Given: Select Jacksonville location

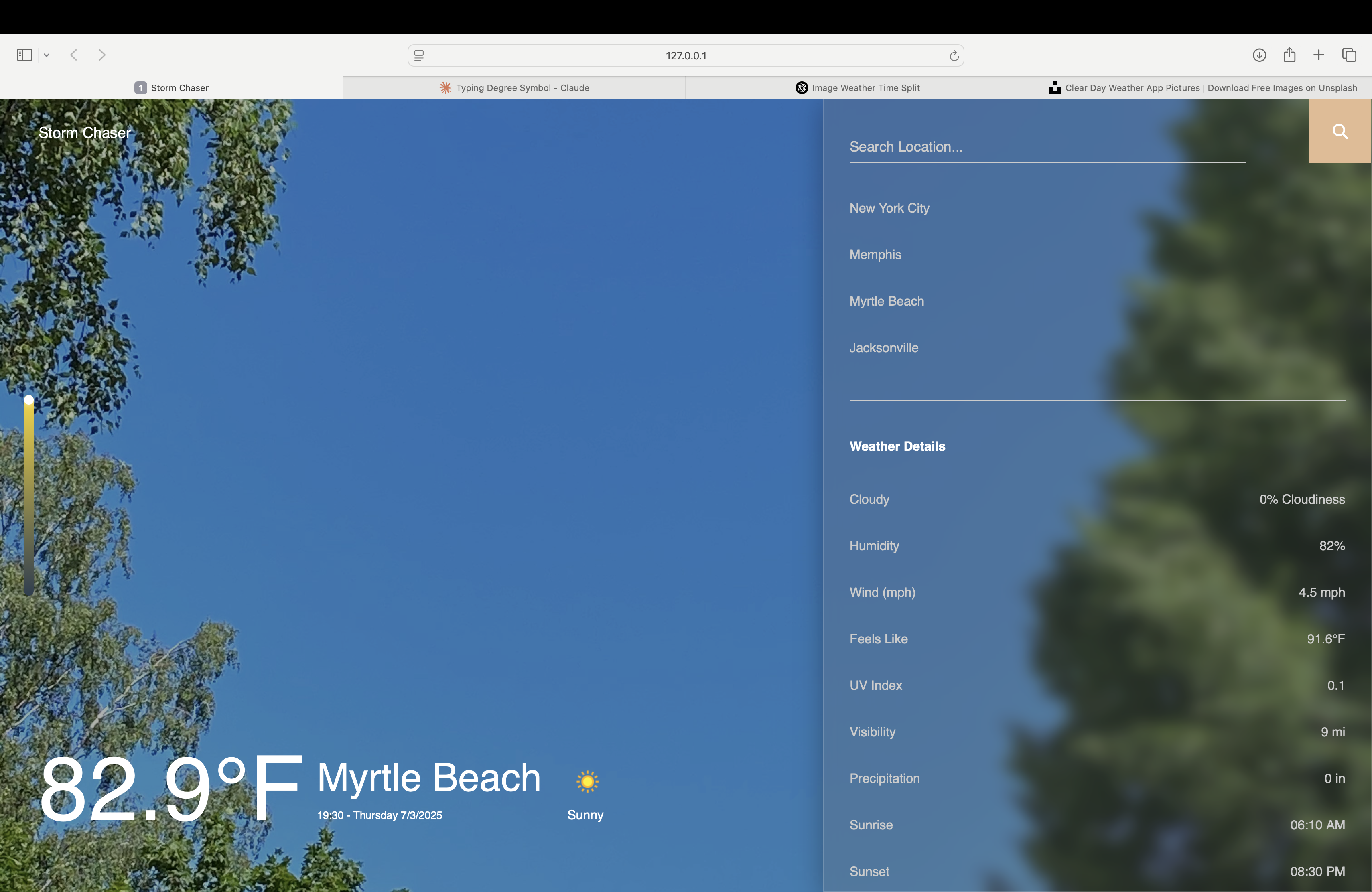Looking at the screenshot, I should click(884, 347).
